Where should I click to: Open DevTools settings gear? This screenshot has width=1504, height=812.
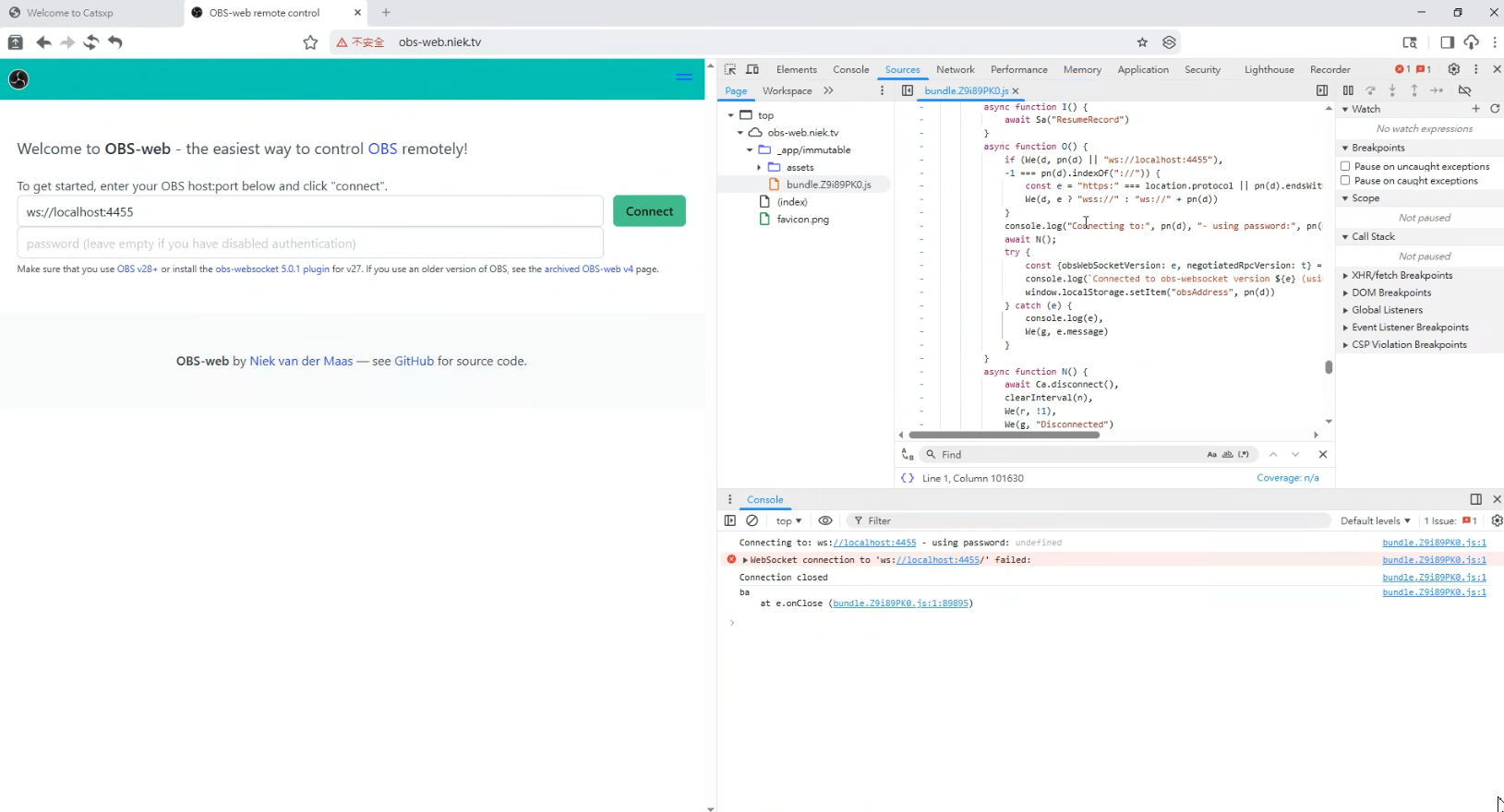click(1453, 69)
